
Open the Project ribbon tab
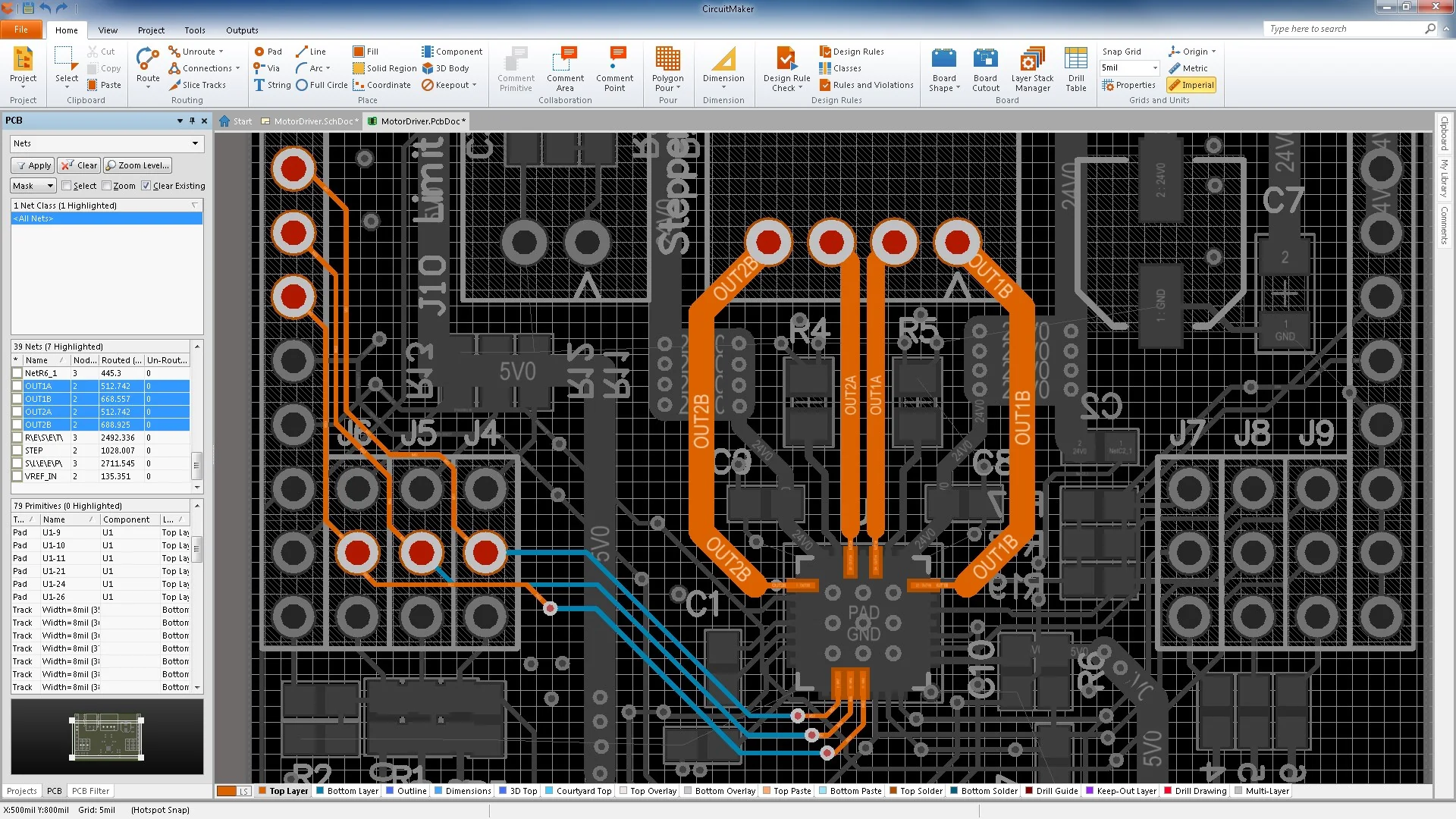click(x=151, y=30)
